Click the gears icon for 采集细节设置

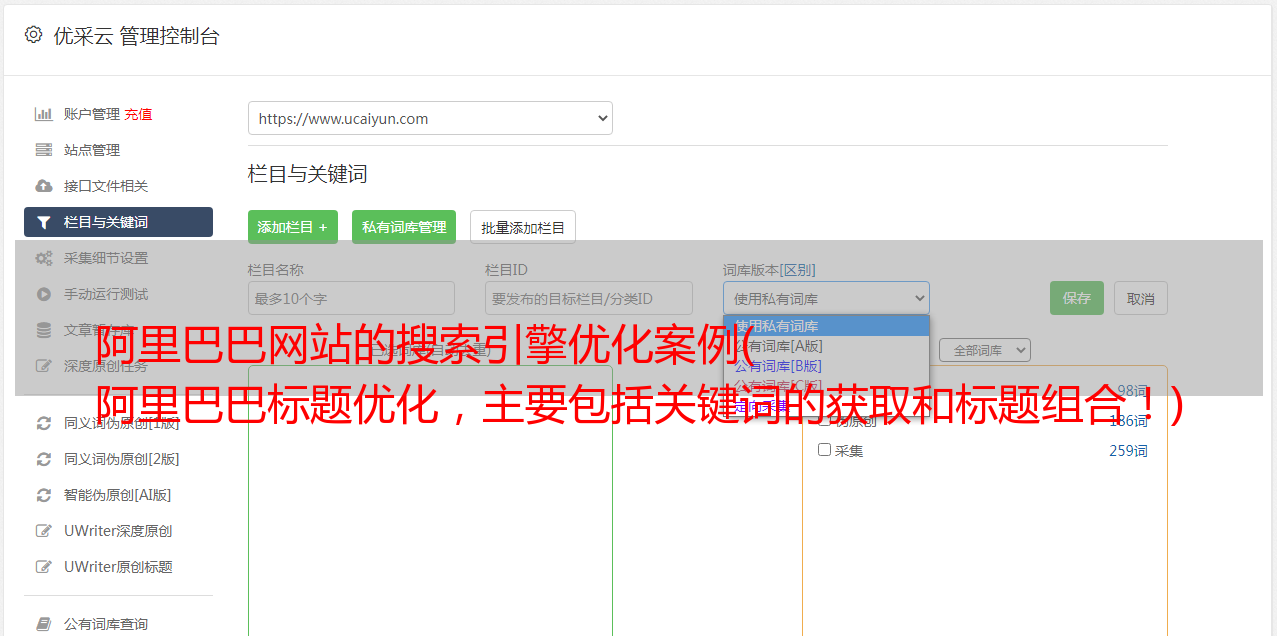coord(44,258)
